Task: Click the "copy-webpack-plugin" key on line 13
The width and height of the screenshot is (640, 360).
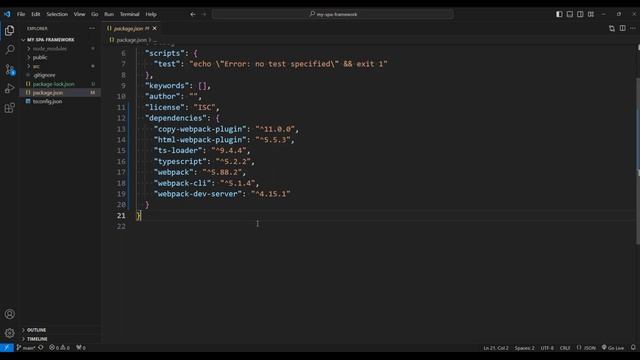Action: click(x=200, y=129)
